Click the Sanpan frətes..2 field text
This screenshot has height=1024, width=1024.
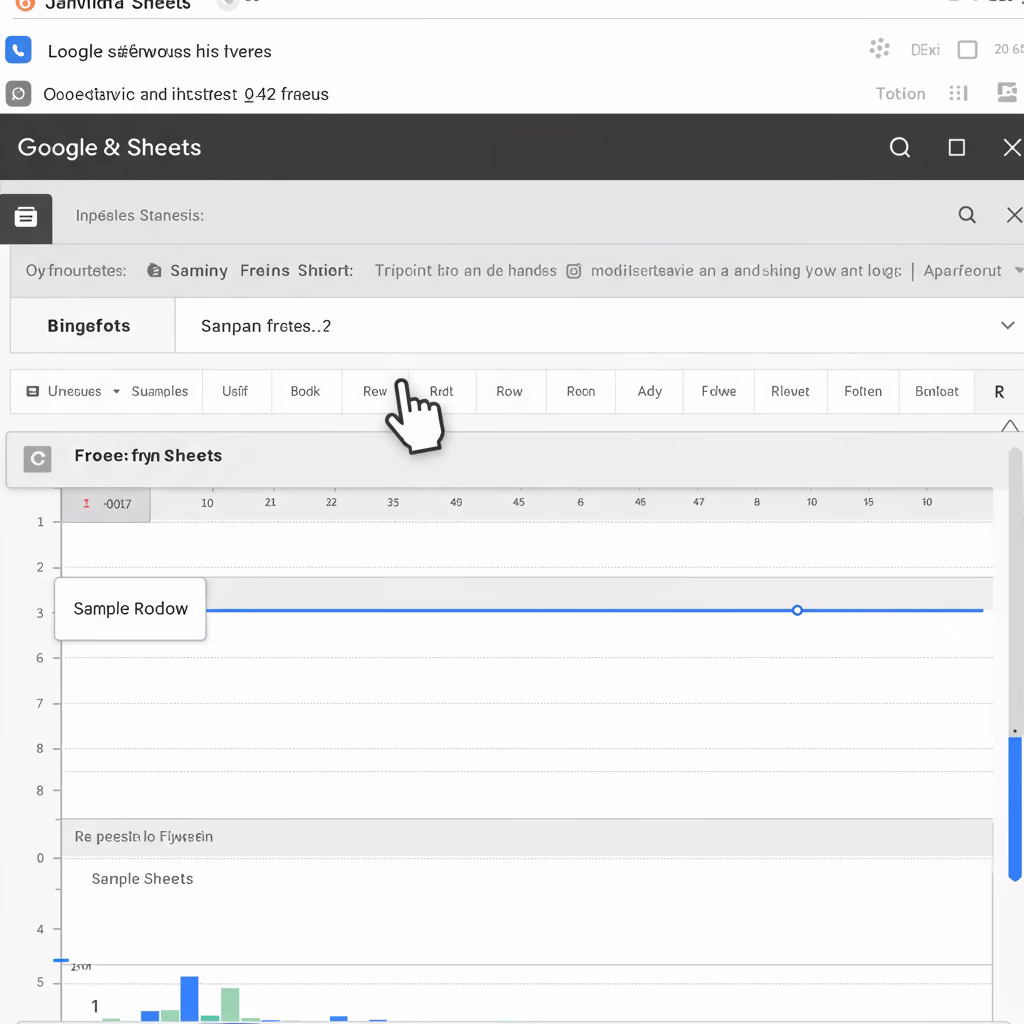(x=266, y=326)
